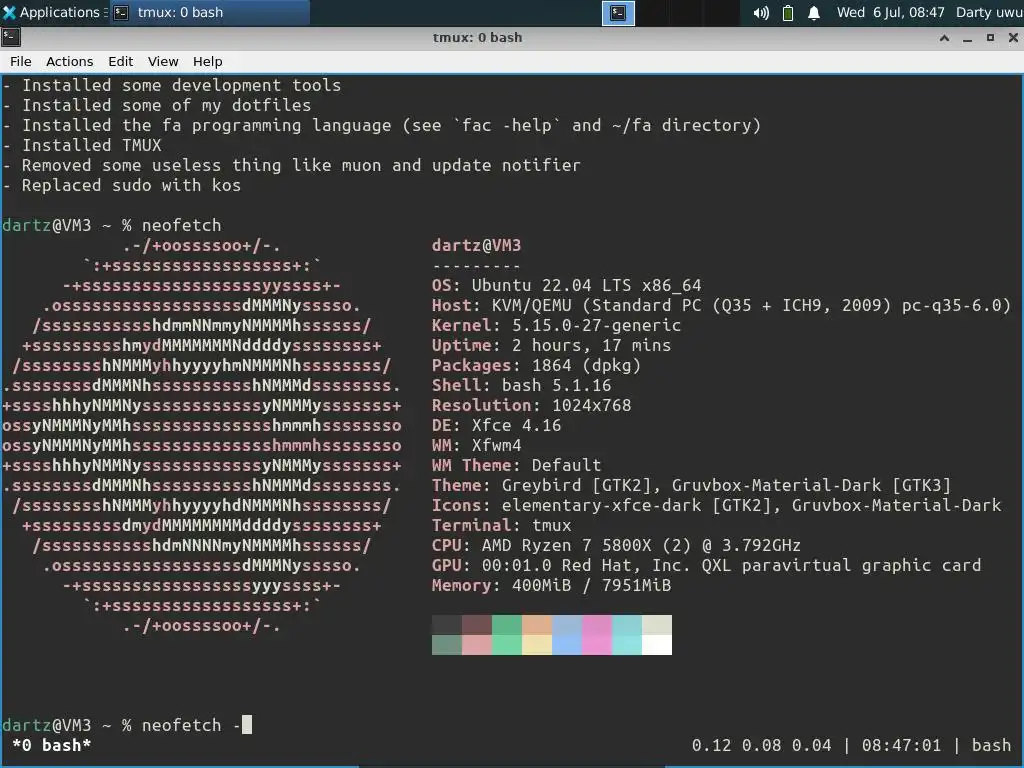Open the Applications menu in the top panel

(54, 12)
